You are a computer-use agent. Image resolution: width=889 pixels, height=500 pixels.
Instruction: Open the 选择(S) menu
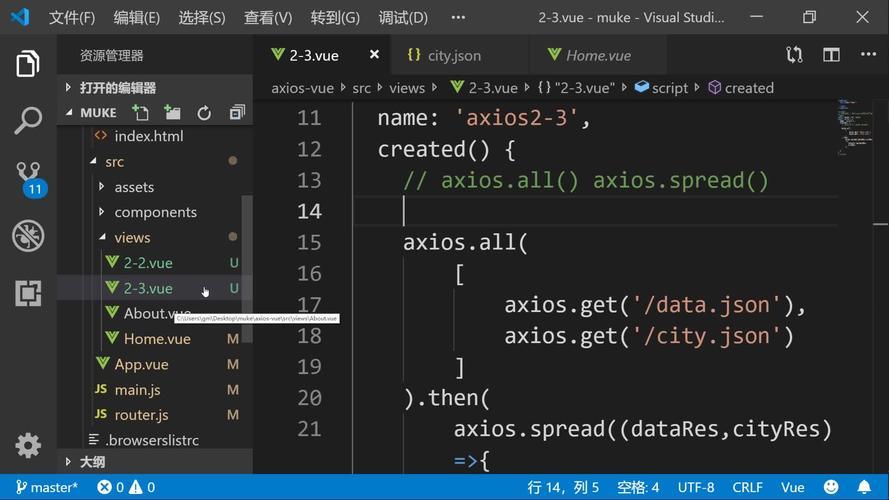[202, 18]
